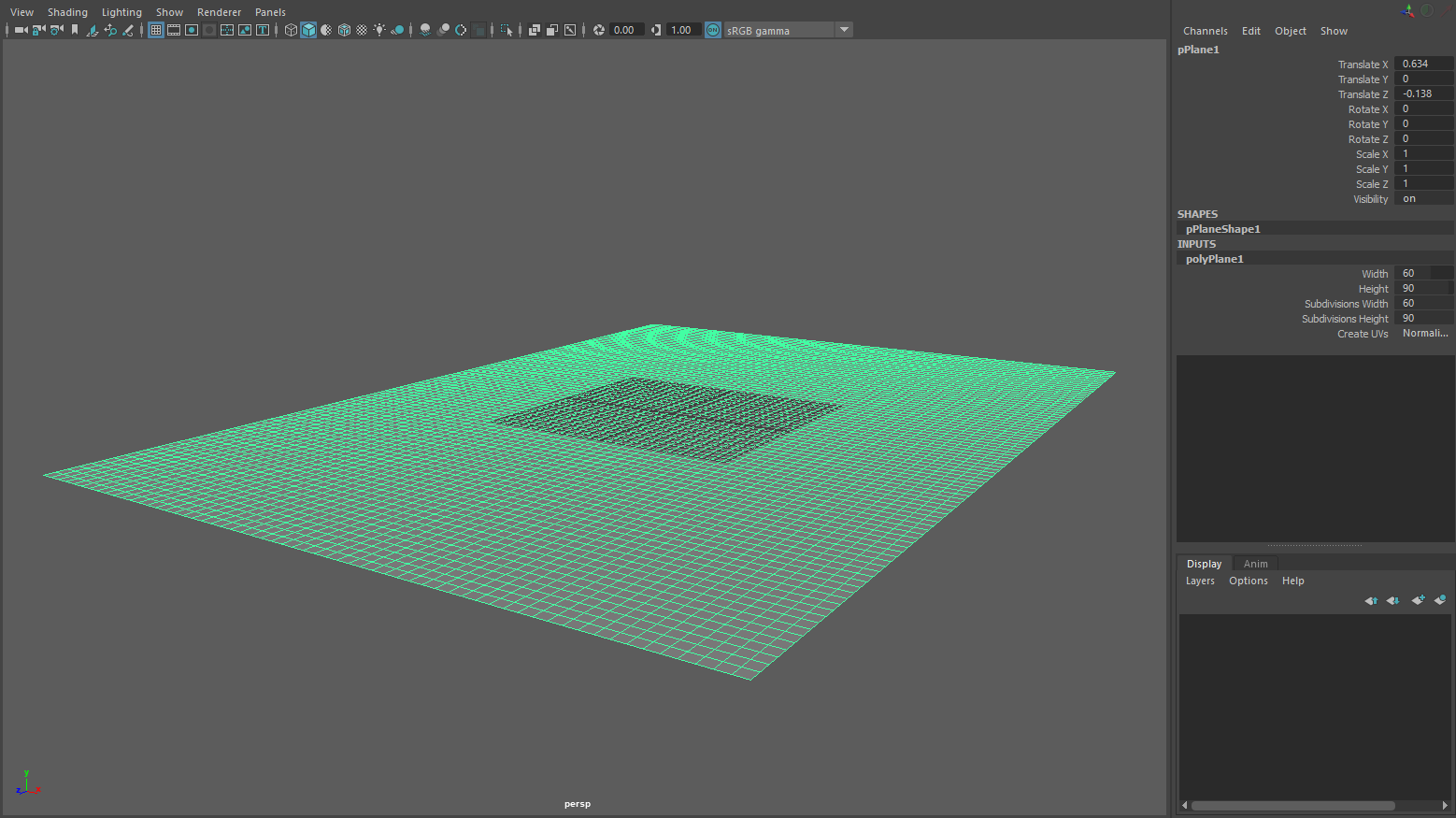Image resolution: width=1456 pixels, height=818 pixels.
Task: Expand the polyPlane1 input node
Action: pyautogui.click(x=1215, y=259)
